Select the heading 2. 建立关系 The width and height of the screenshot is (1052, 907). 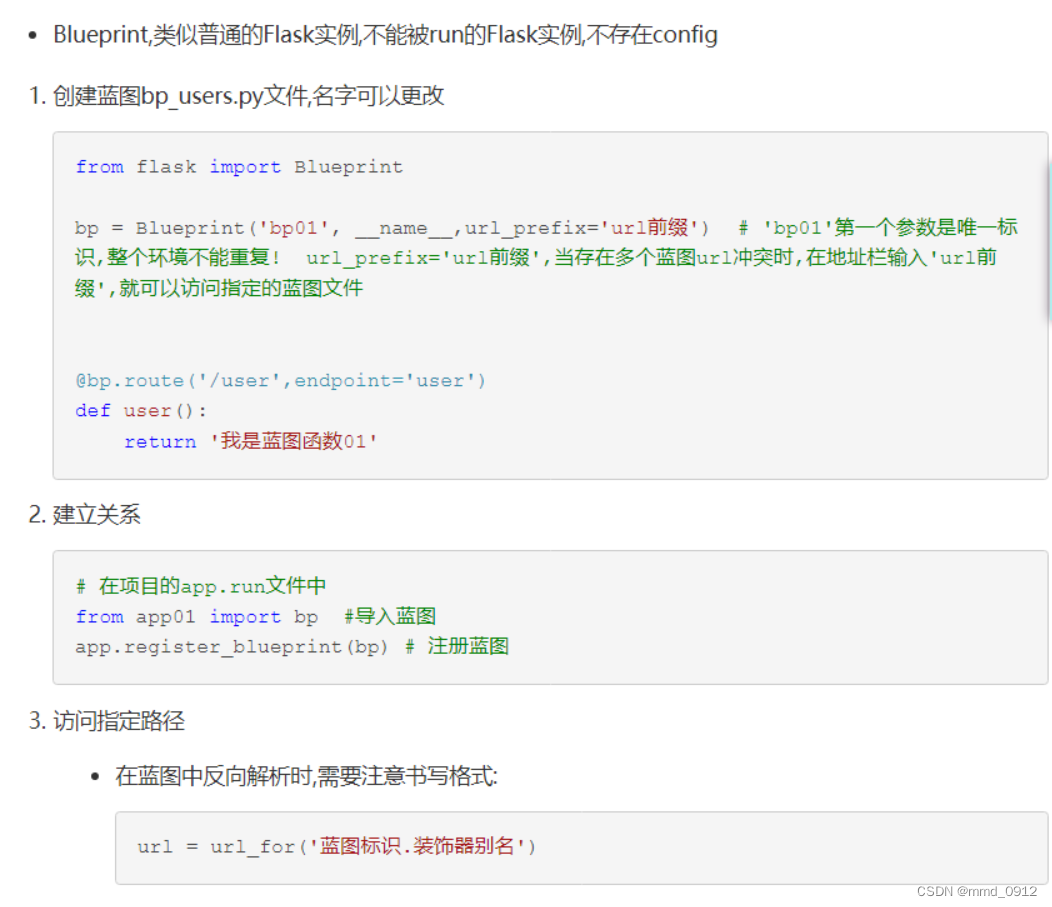[x=85, y=515]
